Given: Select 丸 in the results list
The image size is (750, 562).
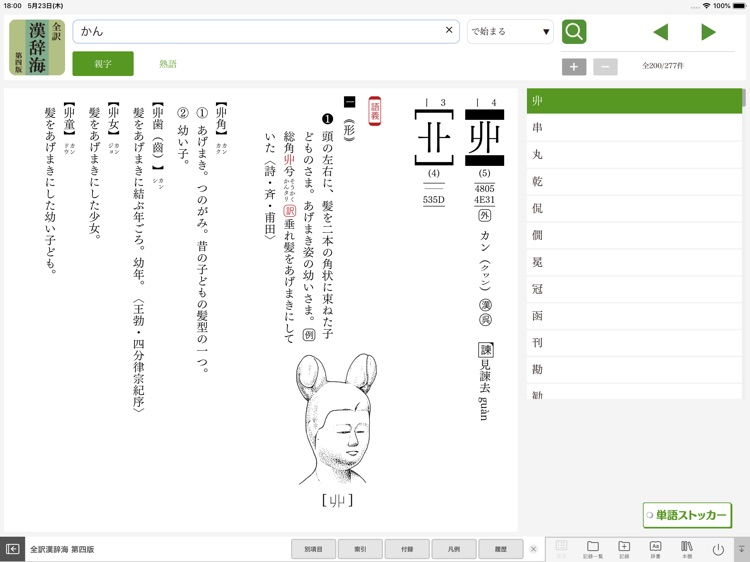Looking at the screenshot, I should [634, 154].
